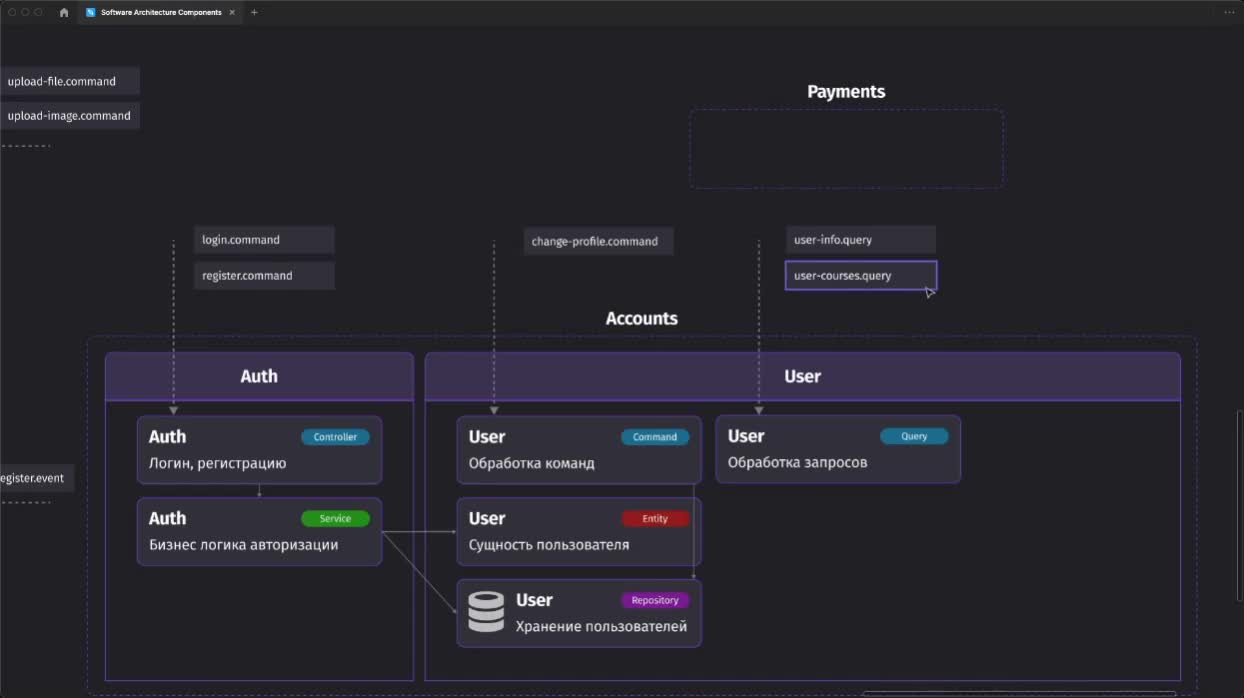Click the blue Query badge
Image resolution: width=1244 pixels, height=698 pixels.
tap(914, 436)
